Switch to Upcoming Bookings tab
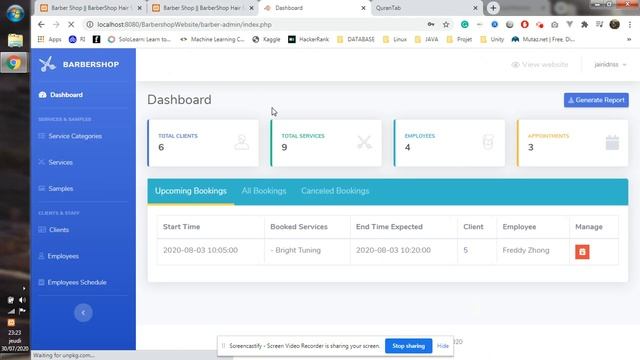The image size is (640, 360). point(191,191)
